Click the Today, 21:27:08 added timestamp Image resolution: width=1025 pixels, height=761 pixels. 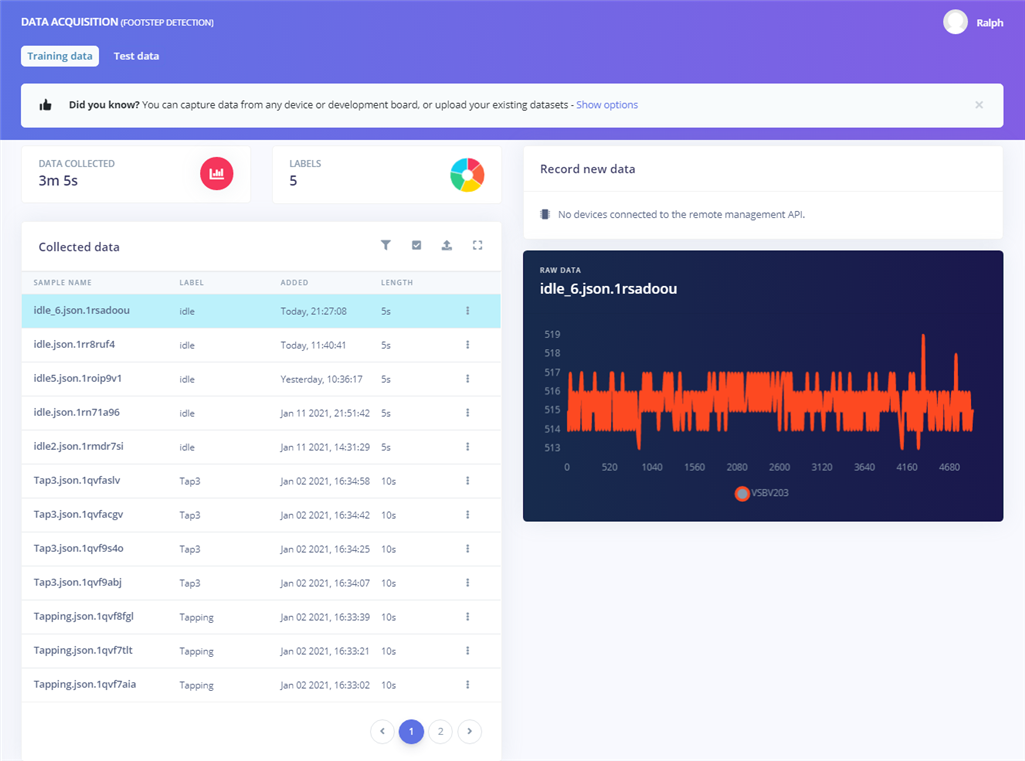coord(313,311)
